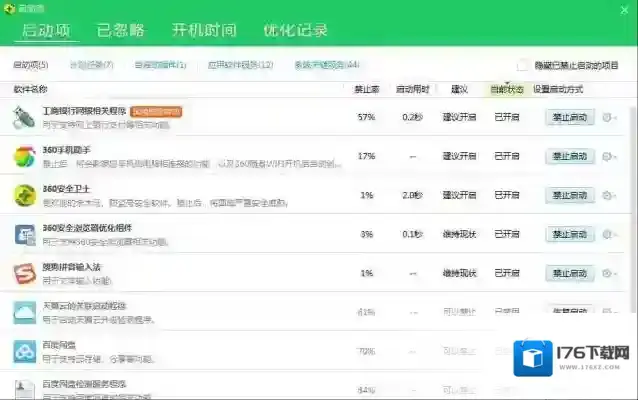Select the 自启动插件(1) sub-tab
Image resolution: width=638 pixels, height=400 pixels.
click(x=160, y=65)
